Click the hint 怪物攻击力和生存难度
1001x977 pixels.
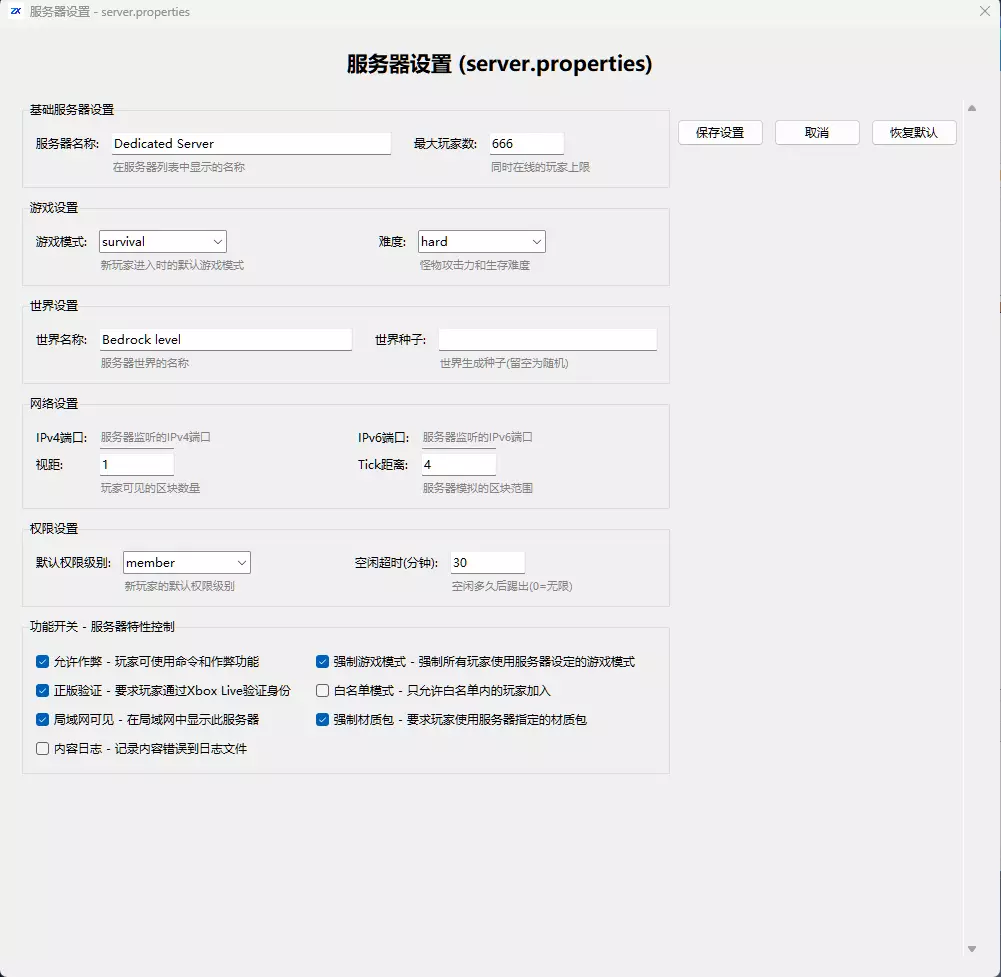point(475,265)
